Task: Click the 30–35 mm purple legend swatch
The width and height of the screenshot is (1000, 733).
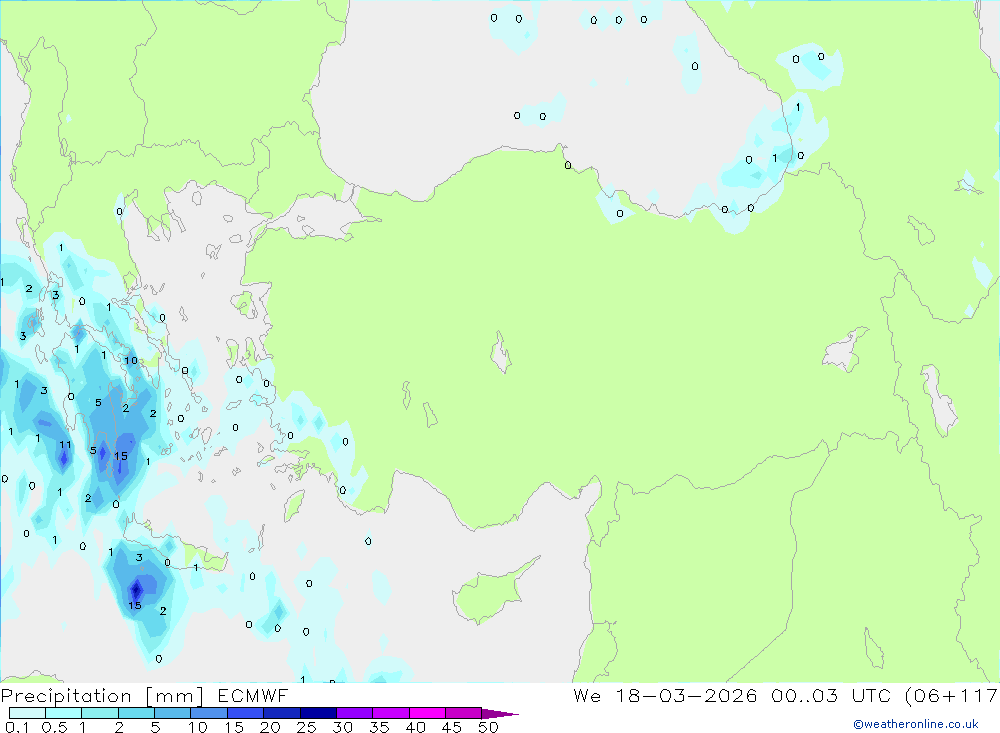Action: point(355,713)
